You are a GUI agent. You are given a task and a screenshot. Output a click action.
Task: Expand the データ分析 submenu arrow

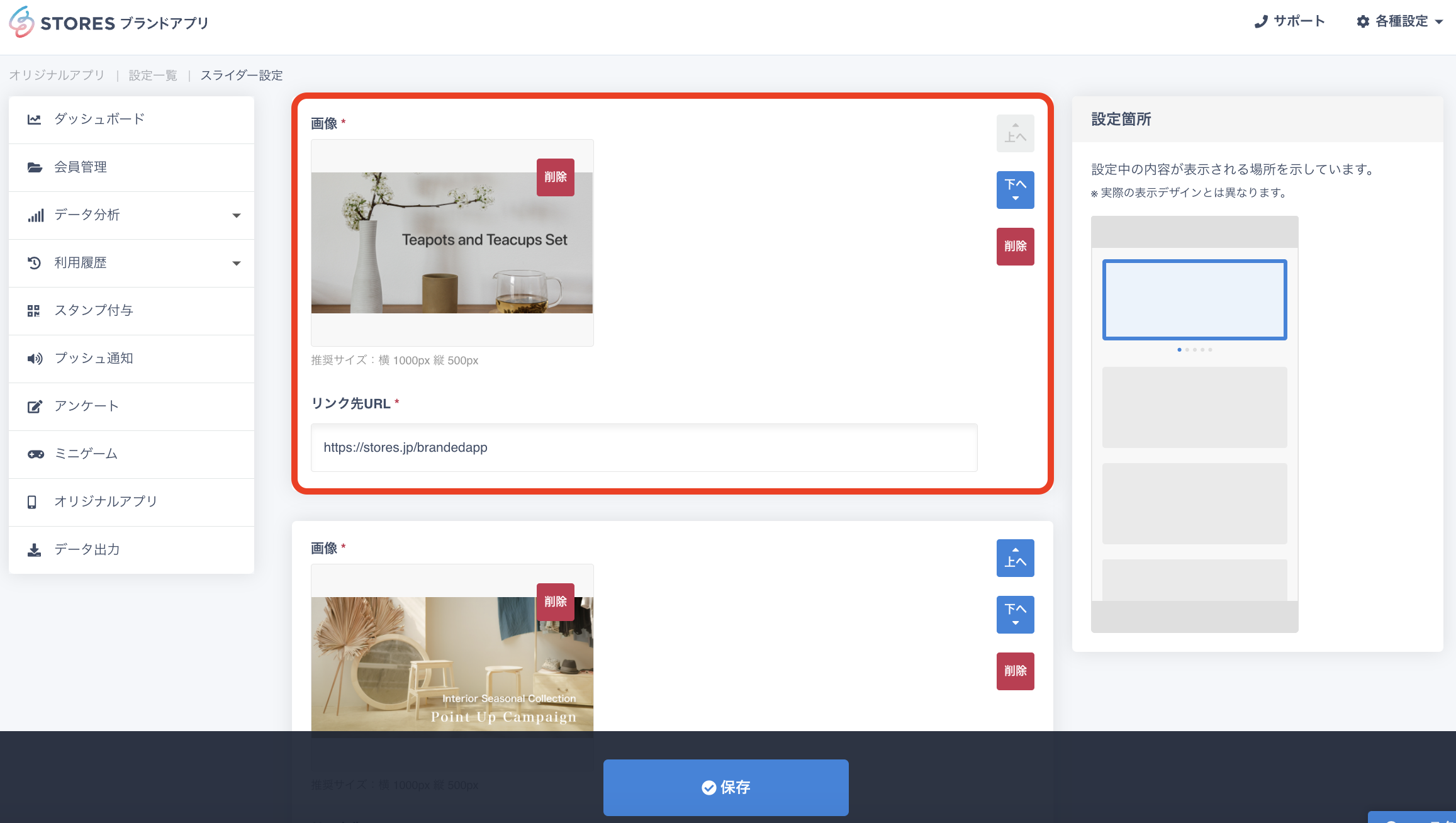pyautogui.click(x=237, y=216)
